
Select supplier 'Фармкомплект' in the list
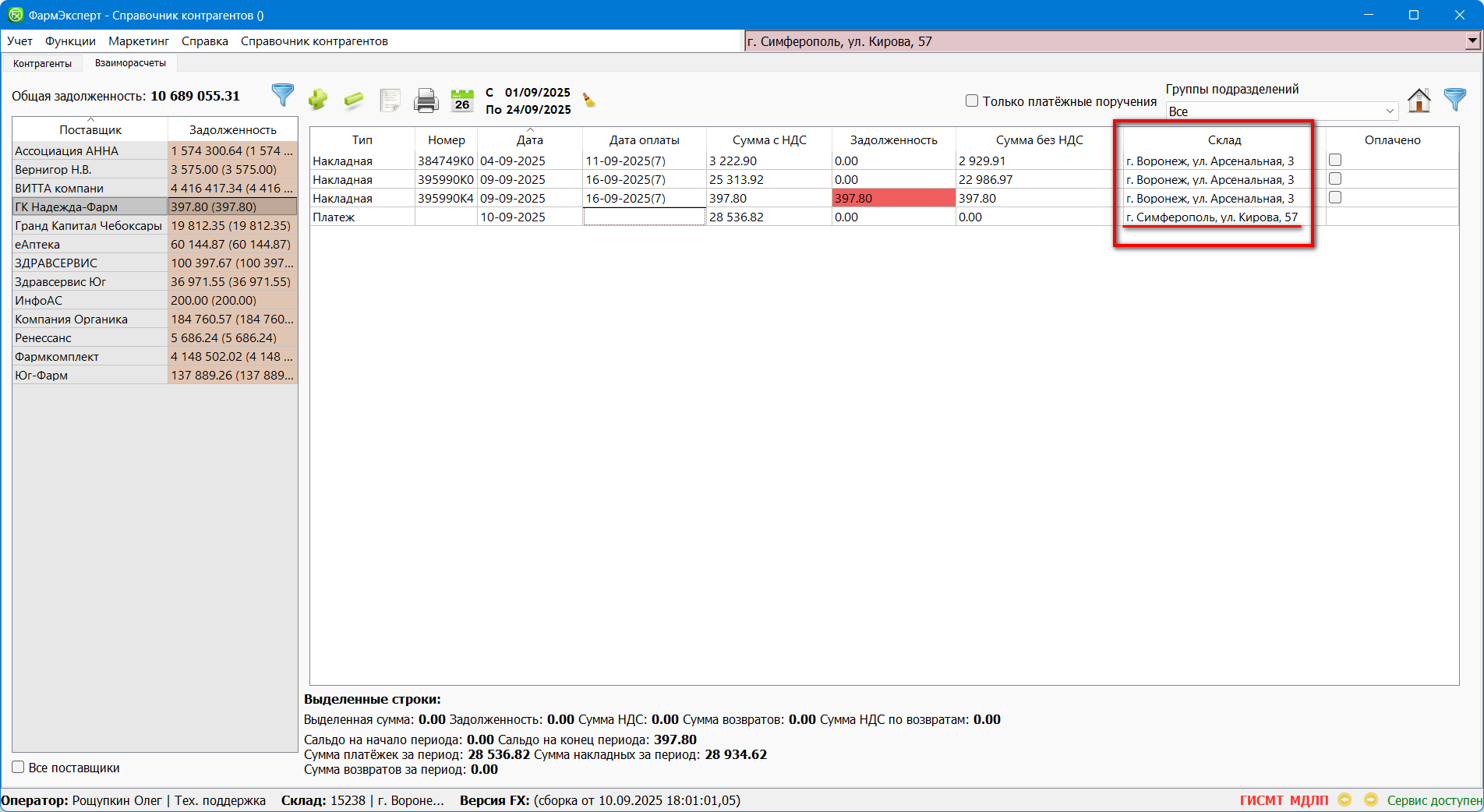(x=57, y=356)
